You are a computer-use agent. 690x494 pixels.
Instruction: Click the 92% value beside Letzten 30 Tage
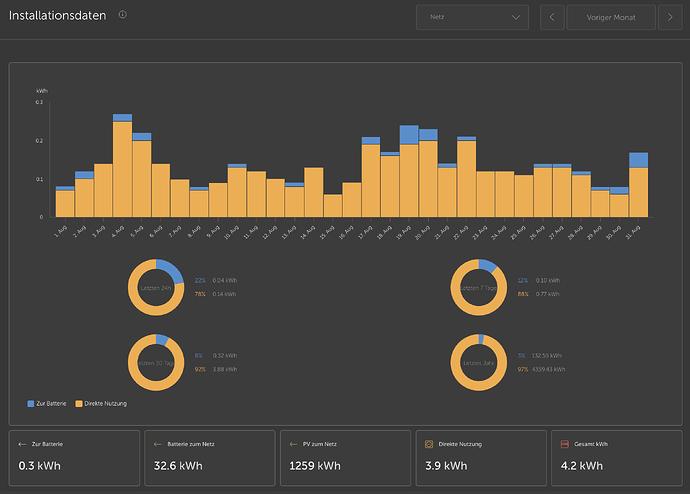pos(200,370)
